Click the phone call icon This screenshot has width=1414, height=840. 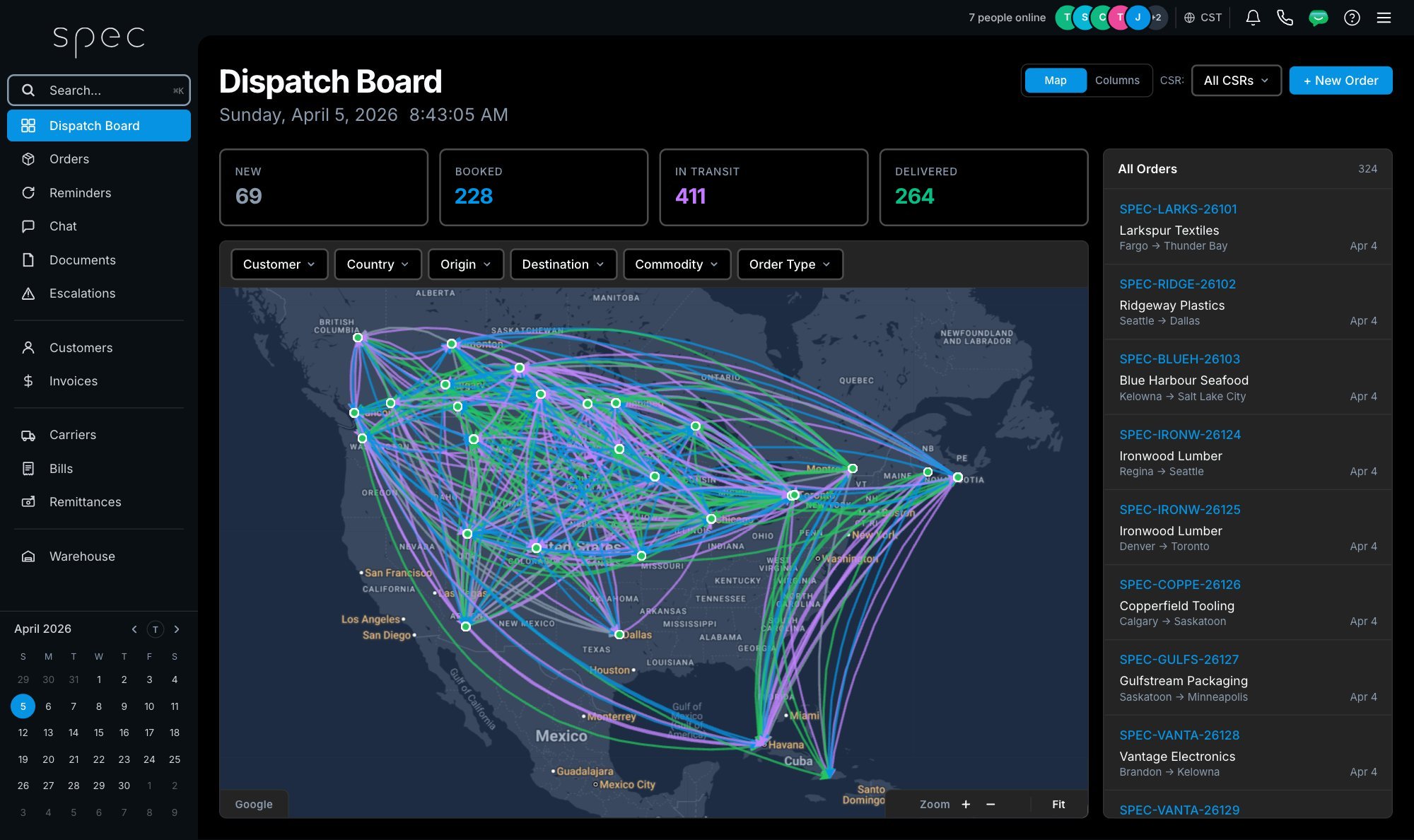pyautogui.click(x=1285, y=18)
